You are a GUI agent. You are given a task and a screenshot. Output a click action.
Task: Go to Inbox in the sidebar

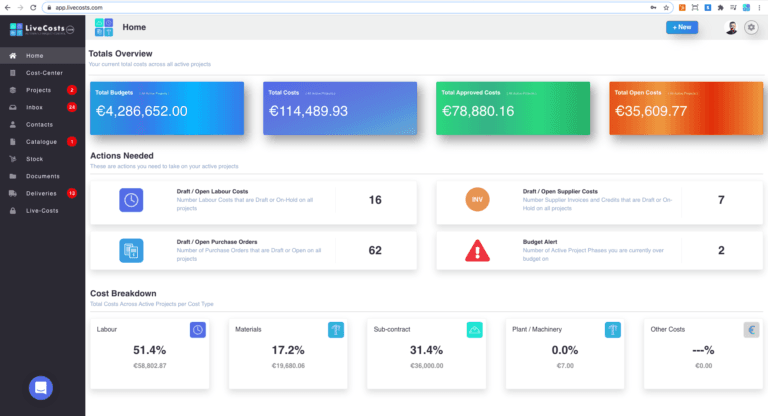click(x=34, y=107)
